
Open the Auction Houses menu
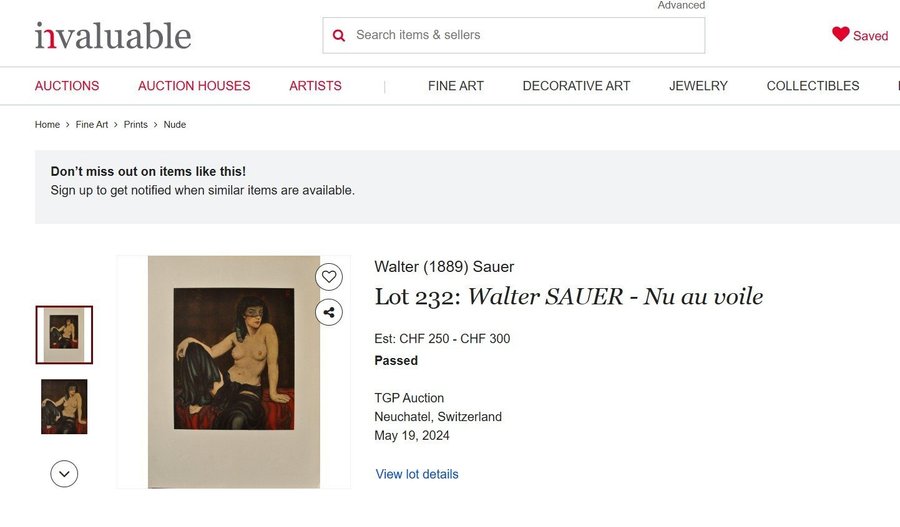point(194,86)
